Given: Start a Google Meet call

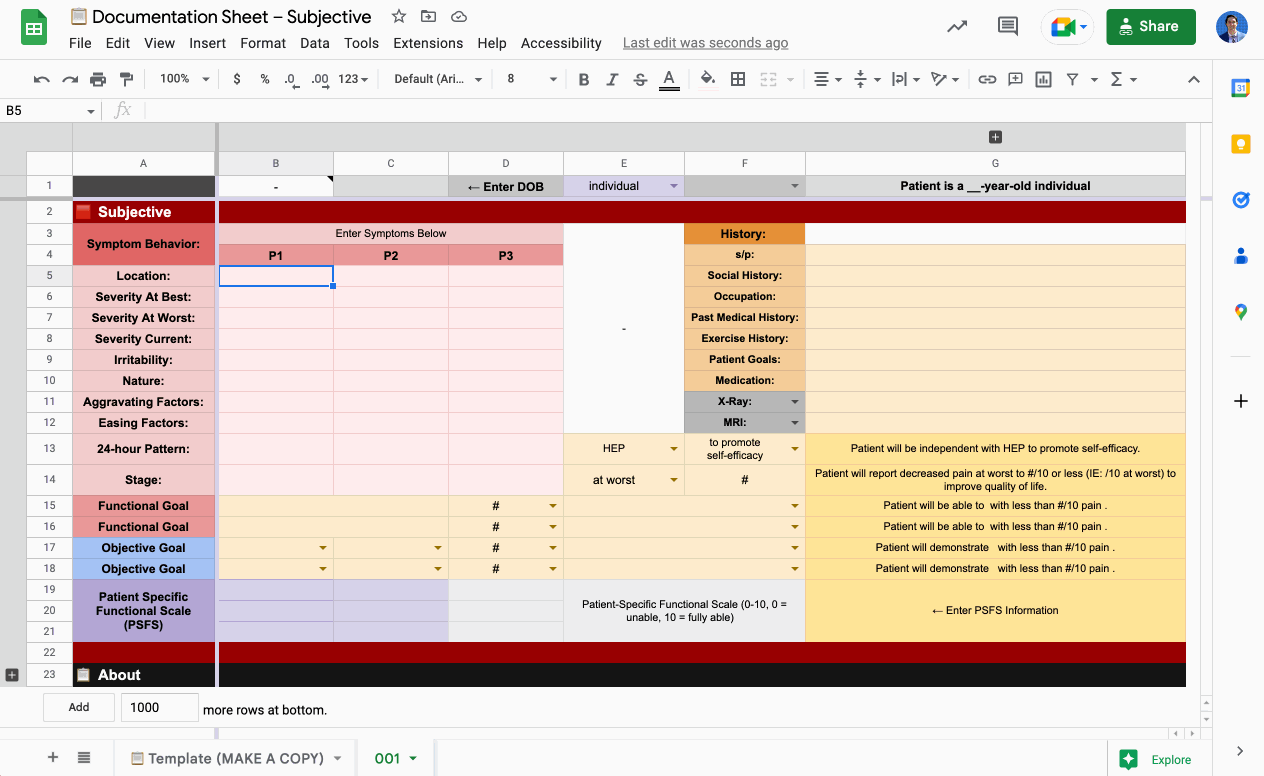Looking at the screenshot, I should [1067, 27].
